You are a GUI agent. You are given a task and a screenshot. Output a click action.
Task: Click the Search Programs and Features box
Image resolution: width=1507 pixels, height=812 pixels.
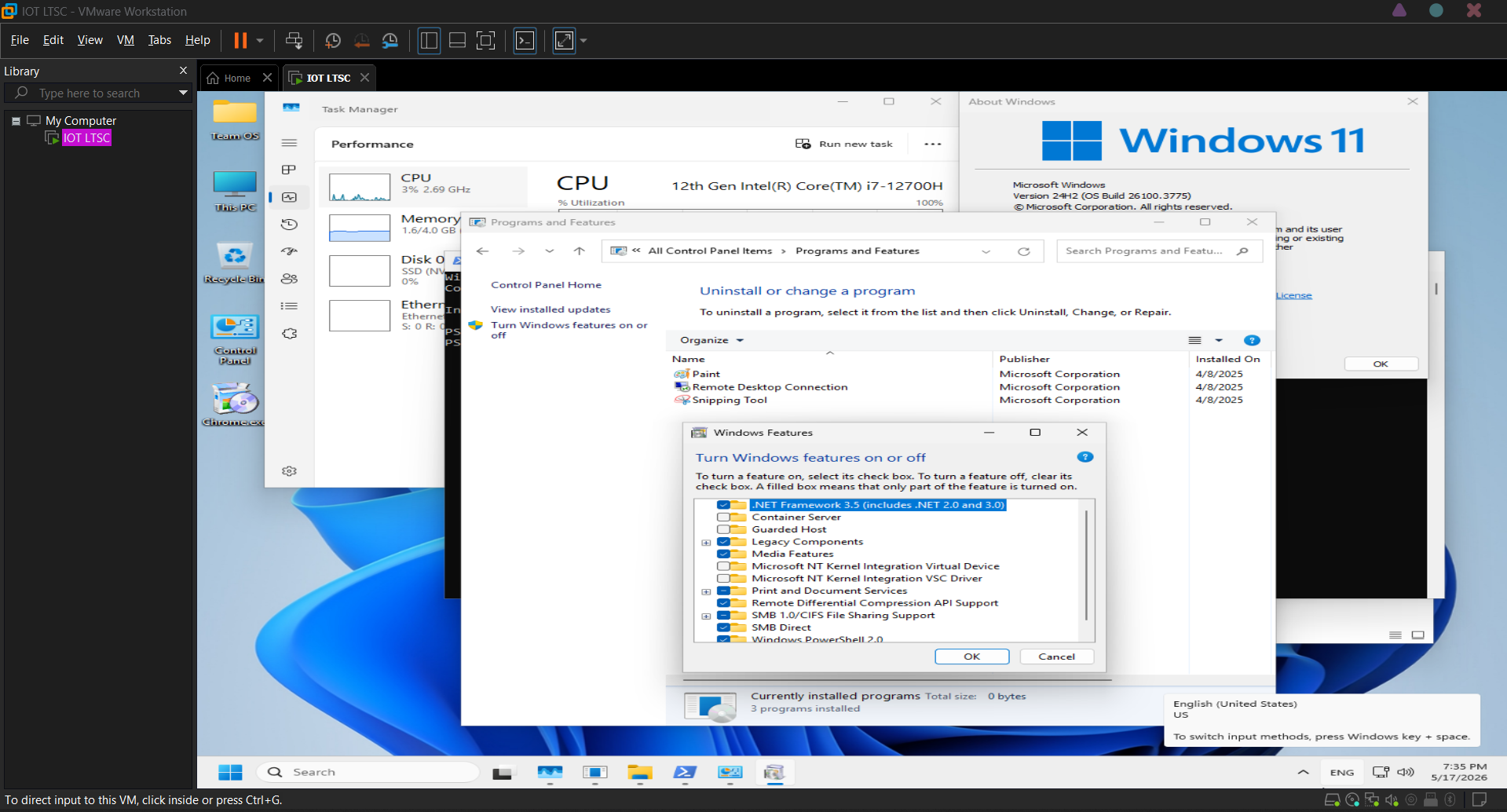[x=1159, y=251]
